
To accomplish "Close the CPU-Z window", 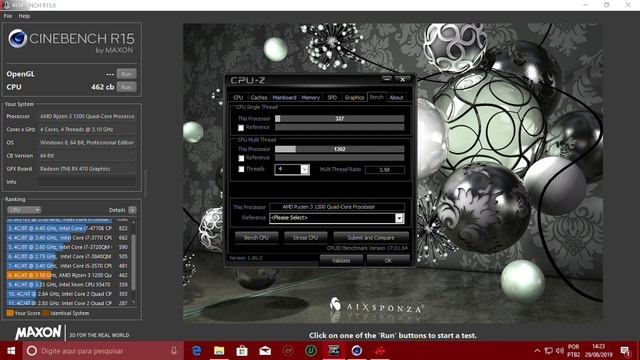I will point(402,79).
